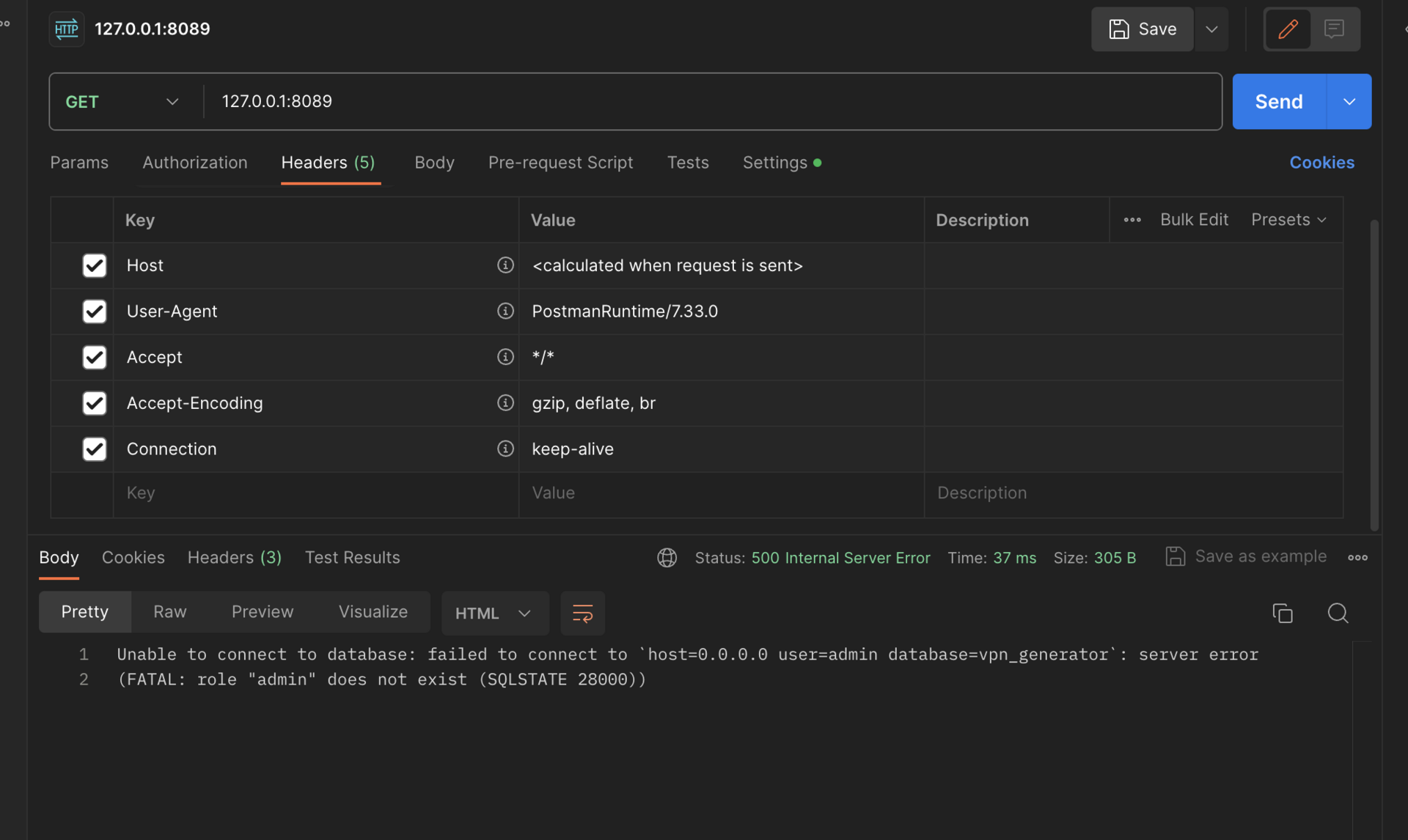Open the Cookies link

1321,163
